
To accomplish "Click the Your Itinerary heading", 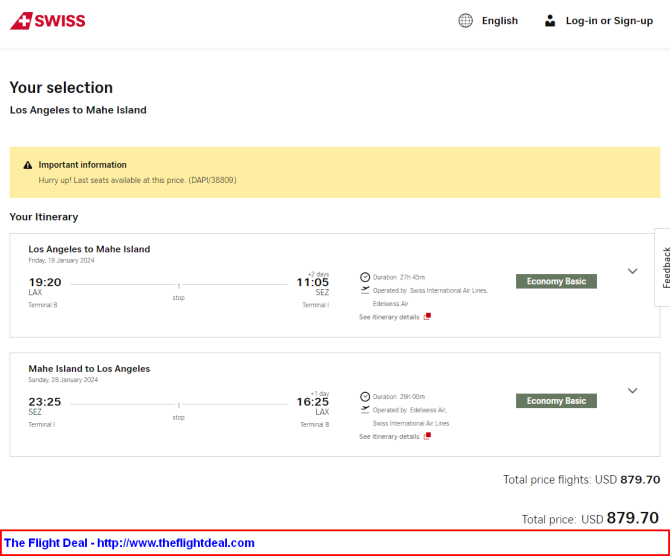I will click(x=44, y=217).
